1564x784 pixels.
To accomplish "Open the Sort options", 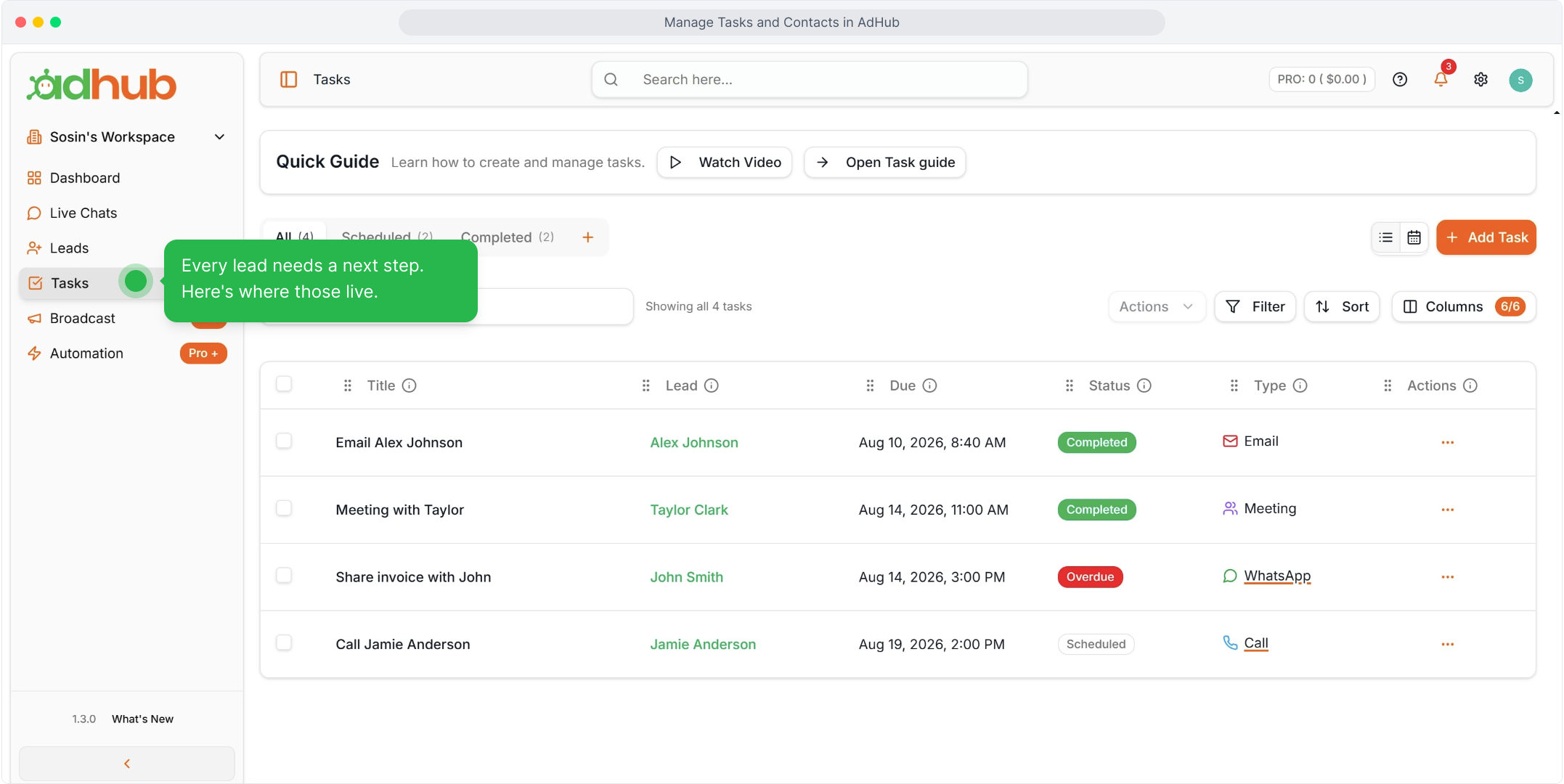I will 1342,306.
